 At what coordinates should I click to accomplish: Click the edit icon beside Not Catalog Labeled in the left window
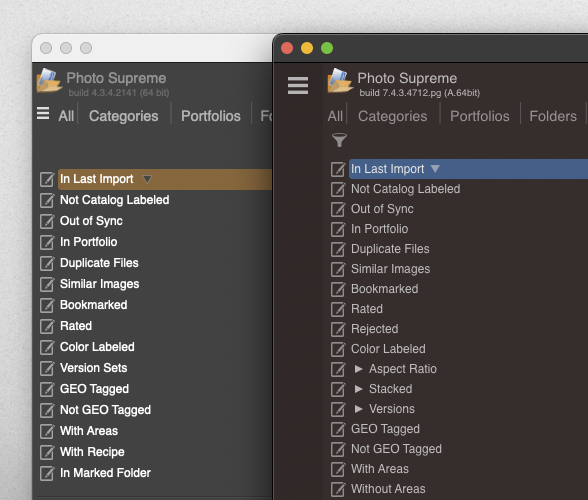[x=47, y=200]
